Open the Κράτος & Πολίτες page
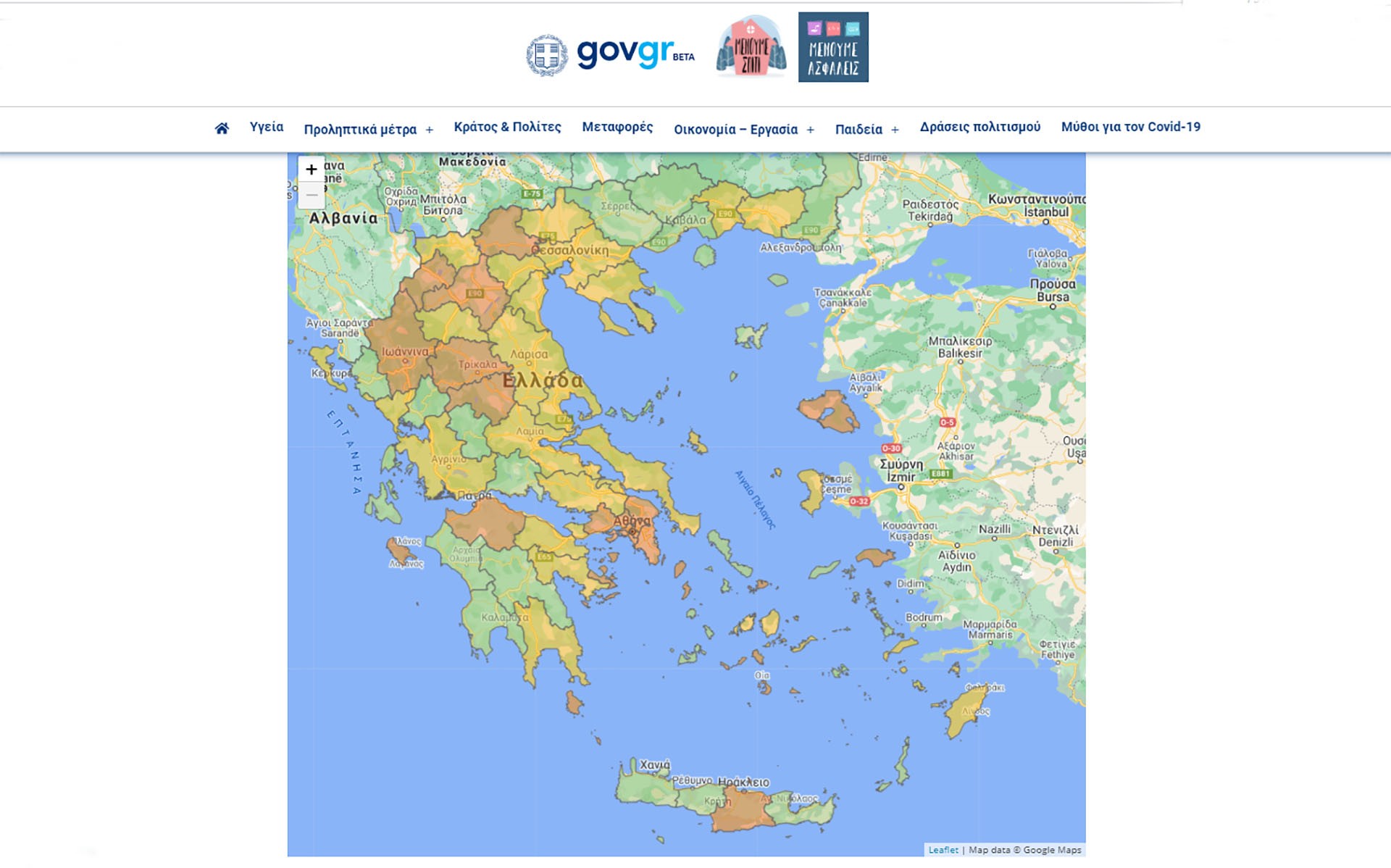This screenshot has height=868, width=1391. [507, 127]
